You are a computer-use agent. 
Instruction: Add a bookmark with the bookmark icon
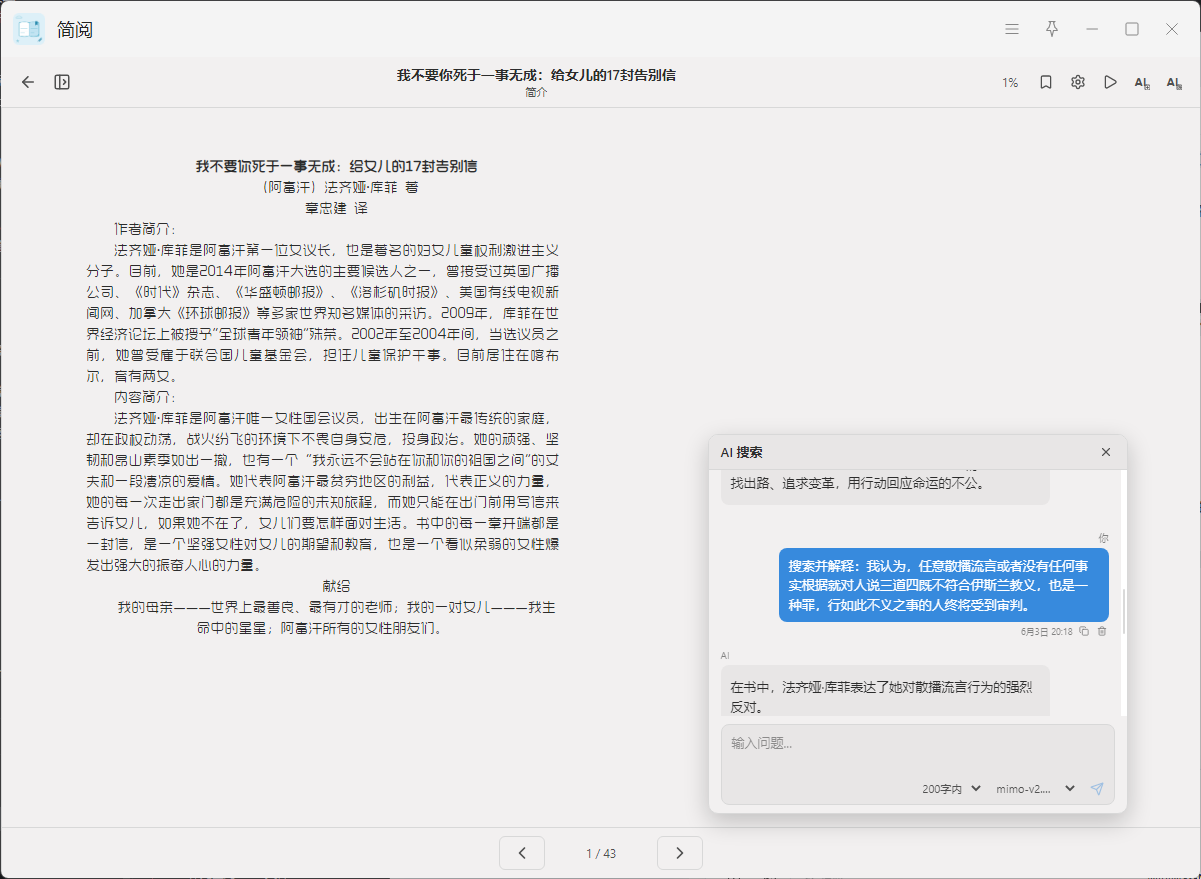pyautogui.click(x=1045, y=82)
